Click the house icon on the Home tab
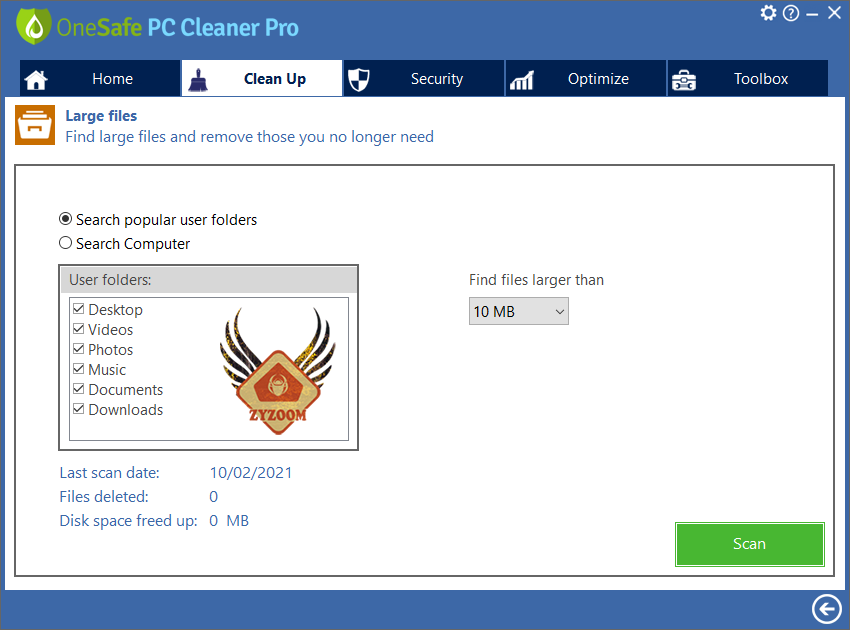This screenshot has height=630, width=850. click(x=36, y=80)
